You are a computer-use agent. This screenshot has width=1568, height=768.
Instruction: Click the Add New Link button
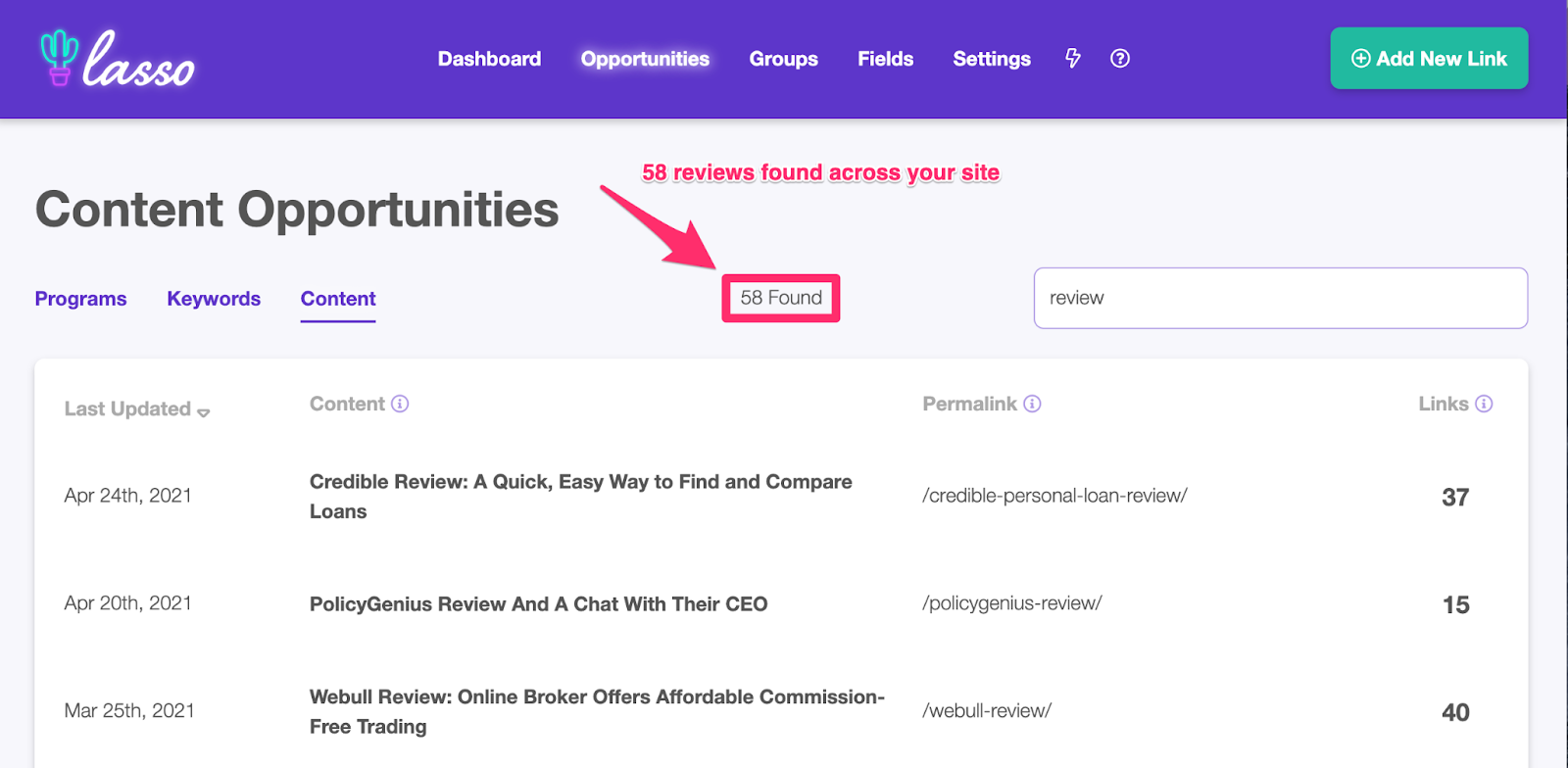[1429, 59]
